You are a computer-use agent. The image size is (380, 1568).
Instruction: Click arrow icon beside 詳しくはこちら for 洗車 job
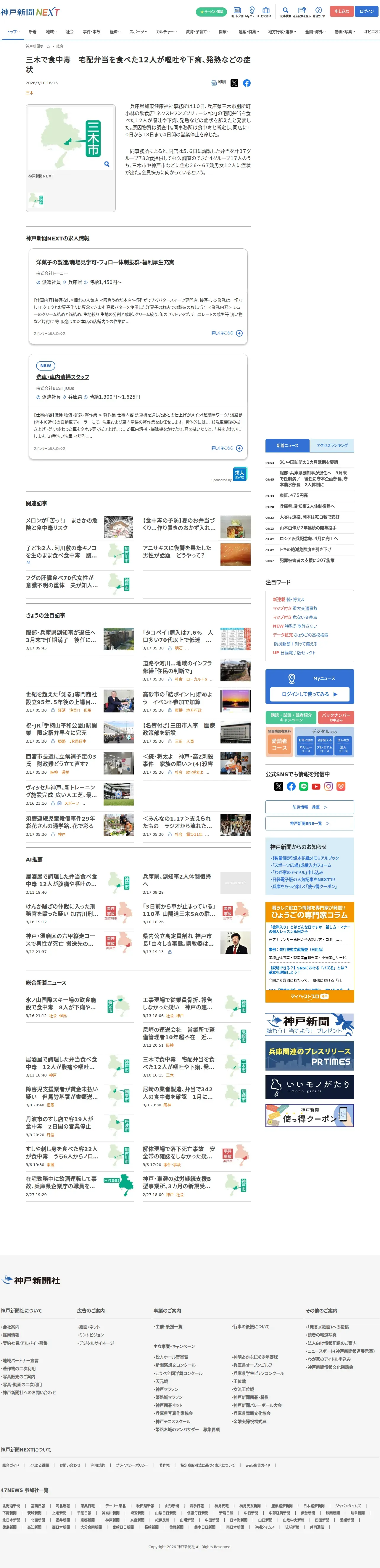click(x=239, y=448)
